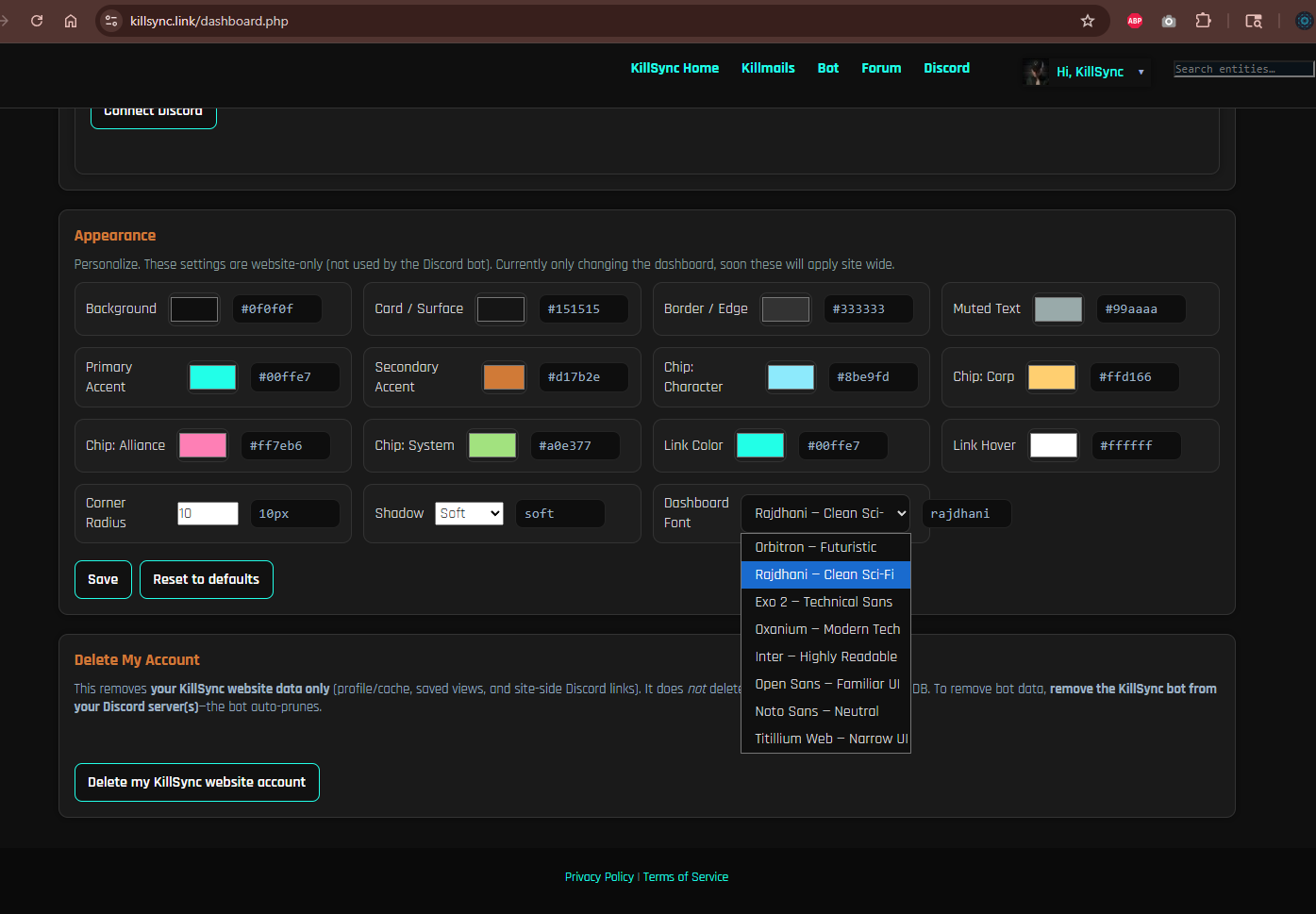1316x914 pixels.
Task: Click the KillSync user avatar
Action: coord(1036,72)
